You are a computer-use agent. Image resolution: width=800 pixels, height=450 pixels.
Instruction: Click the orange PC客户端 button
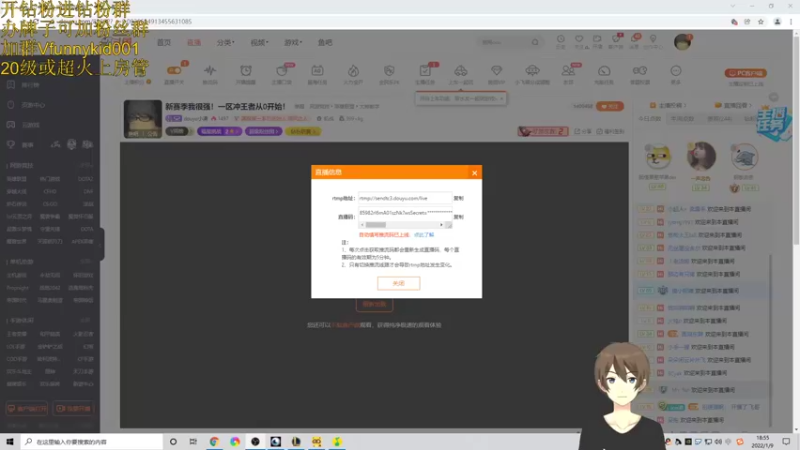click(x=745, y=73)
